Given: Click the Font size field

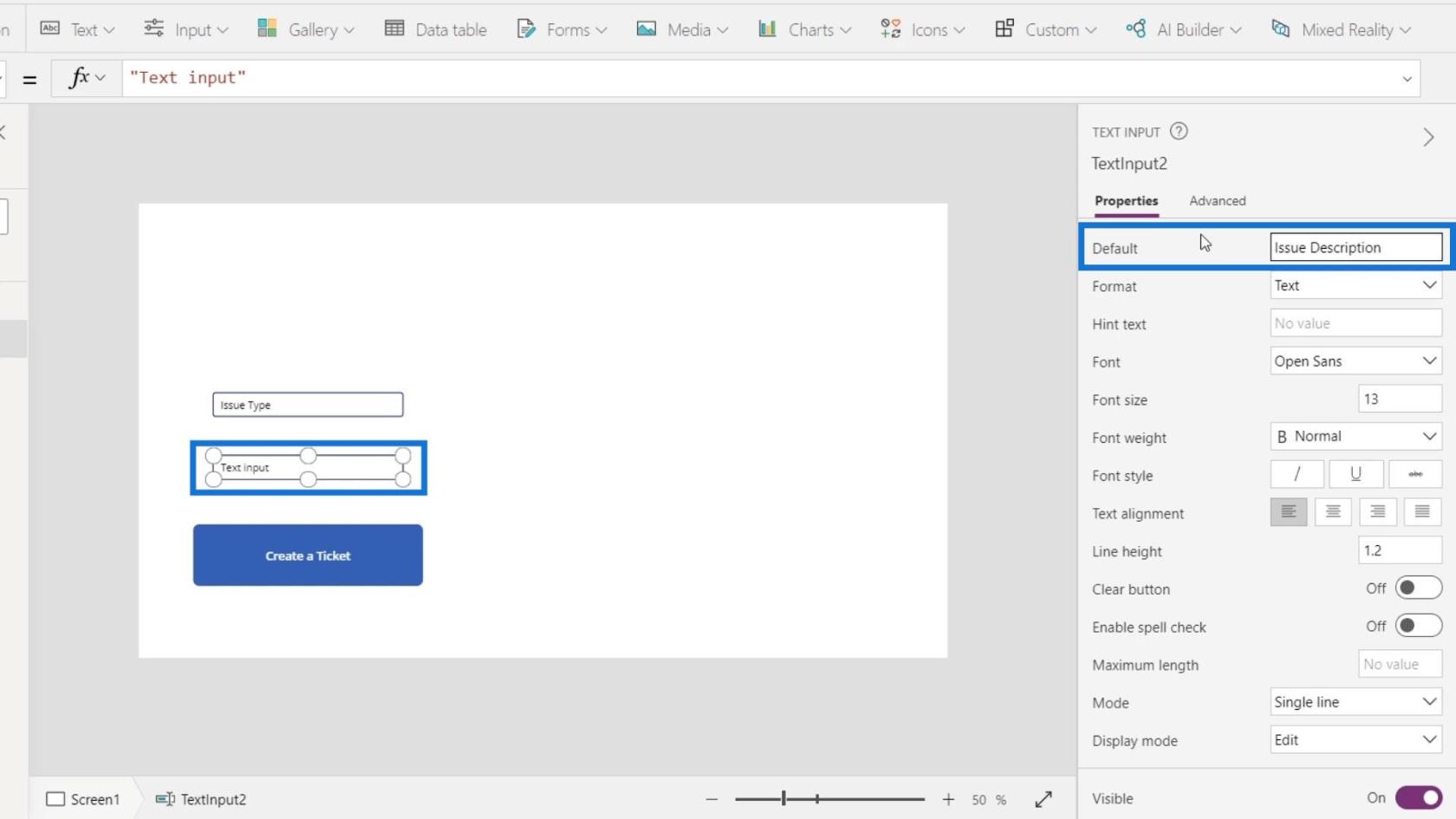Looking at the screenshot, I should click(x=1400, y=400).
